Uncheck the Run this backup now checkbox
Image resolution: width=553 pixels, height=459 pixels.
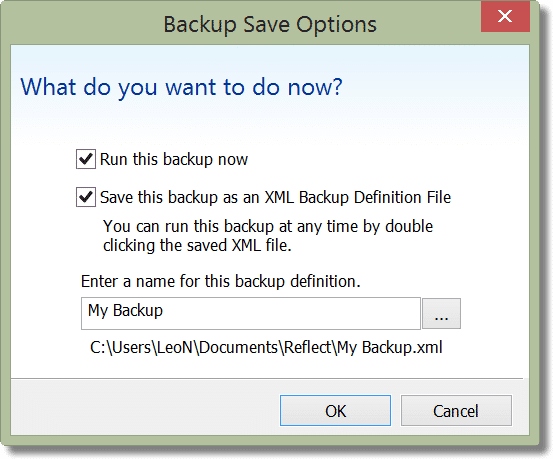pyautogui.click(x=86, y=159)
